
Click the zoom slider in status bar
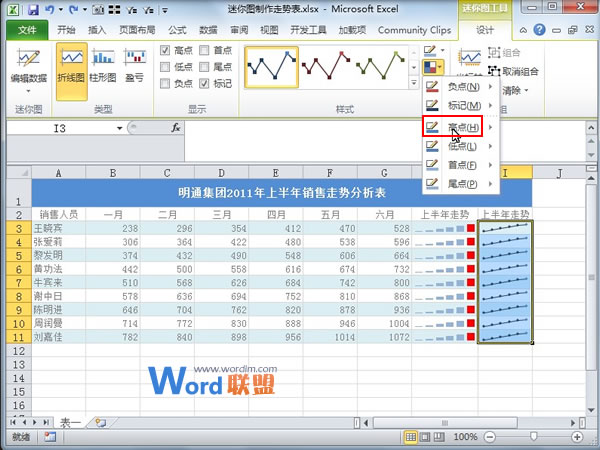click(535, 438)
